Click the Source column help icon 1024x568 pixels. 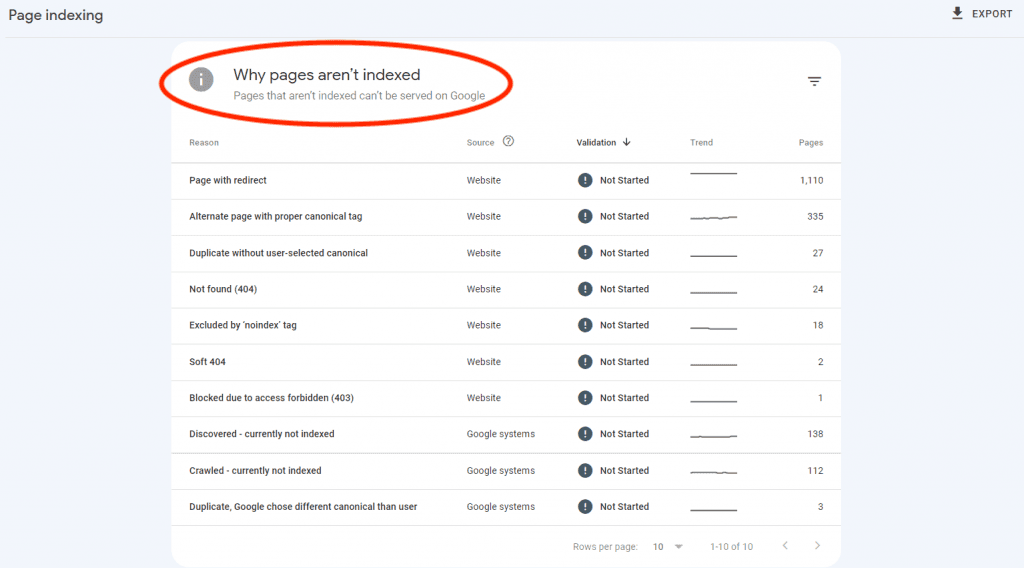pos(508,142)
